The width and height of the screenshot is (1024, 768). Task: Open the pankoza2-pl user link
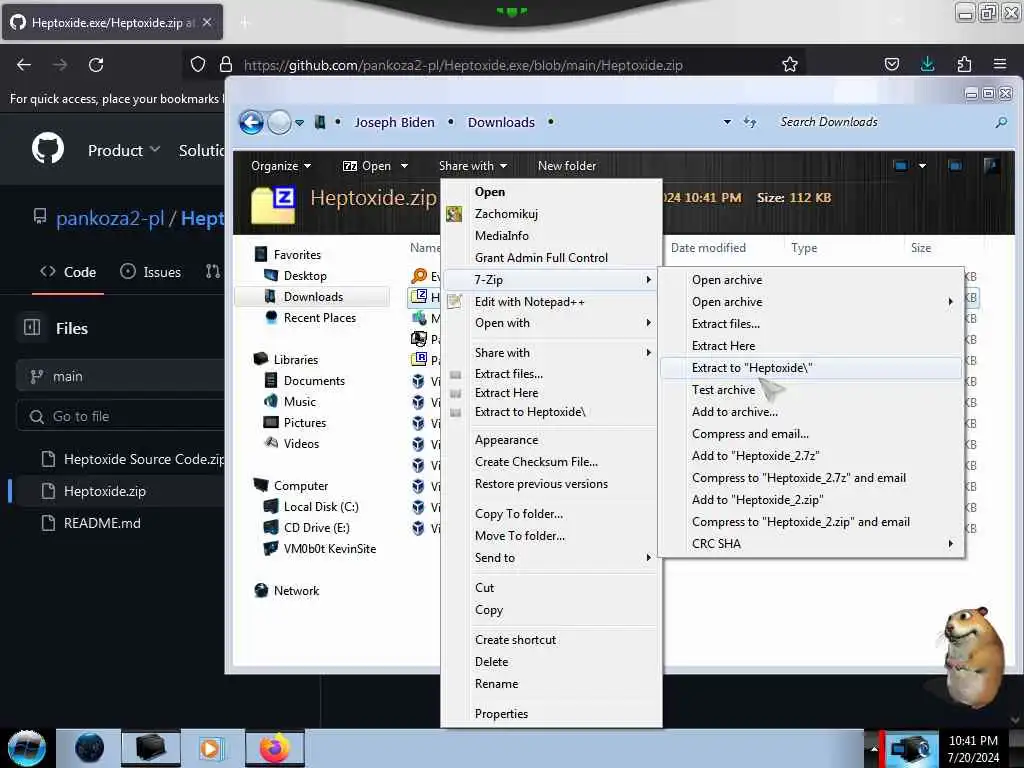[x=110, y=218]
